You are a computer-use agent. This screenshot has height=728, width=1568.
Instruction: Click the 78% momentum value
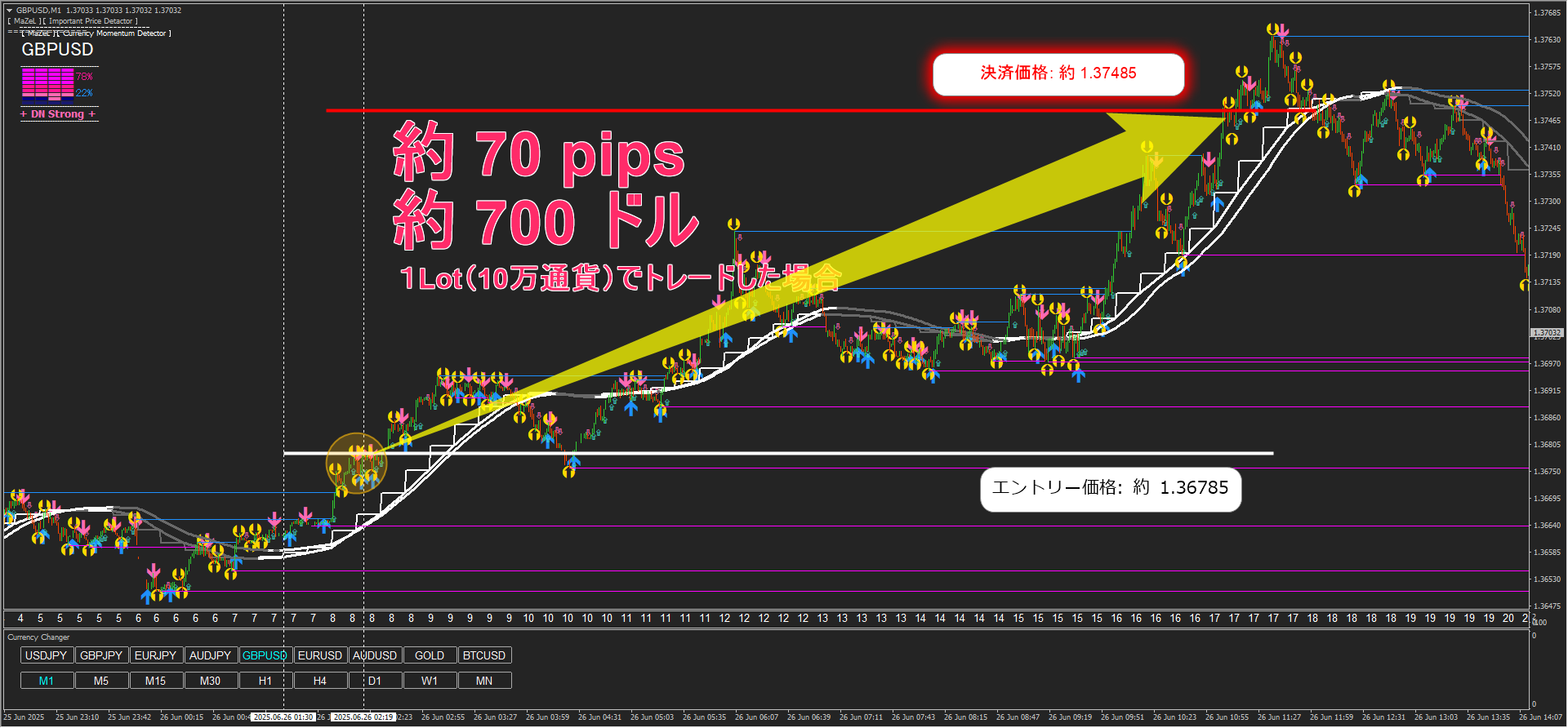84,77
